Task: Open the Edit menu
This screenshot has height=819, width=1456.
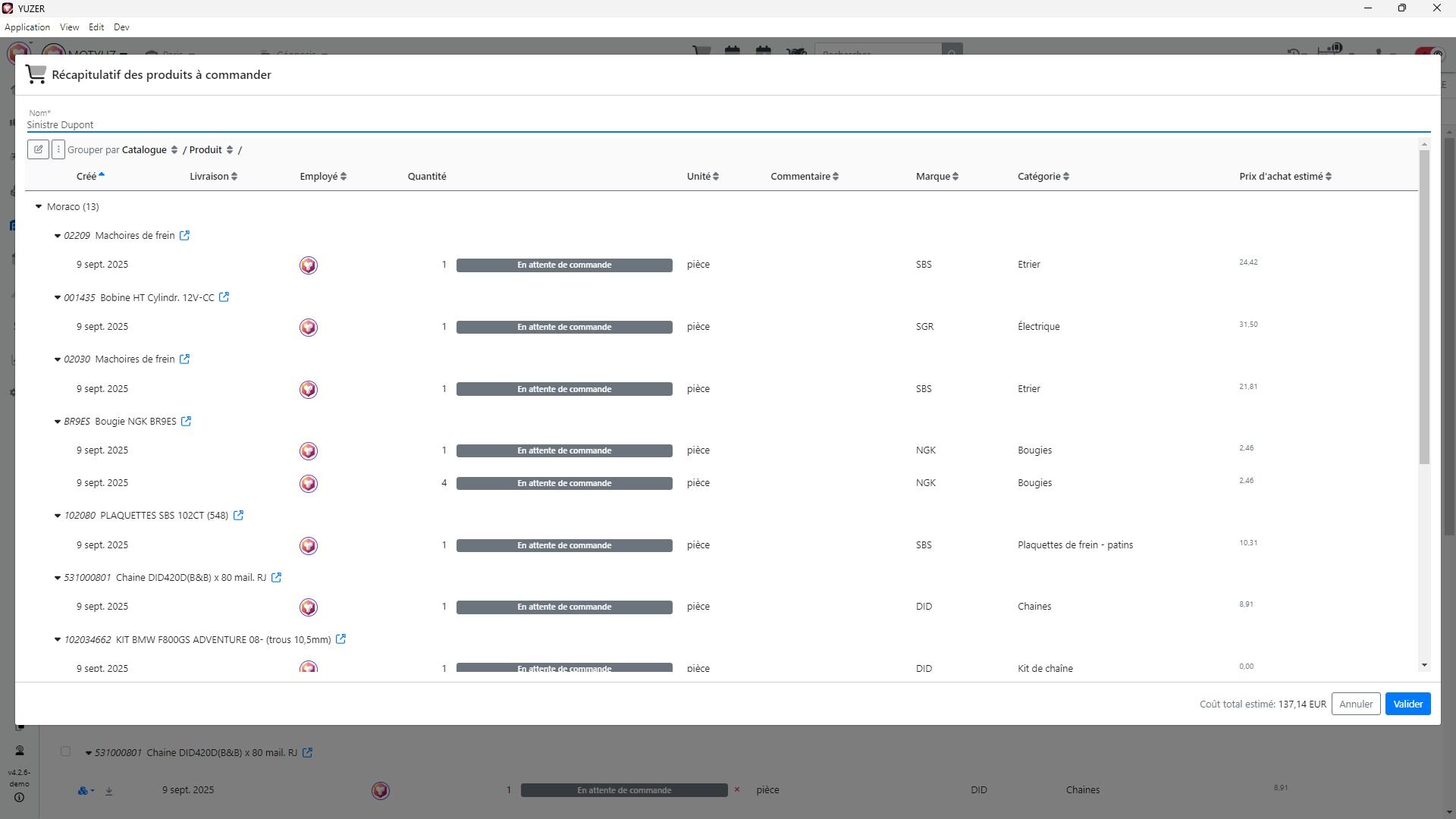Action: tap(96, 27)
